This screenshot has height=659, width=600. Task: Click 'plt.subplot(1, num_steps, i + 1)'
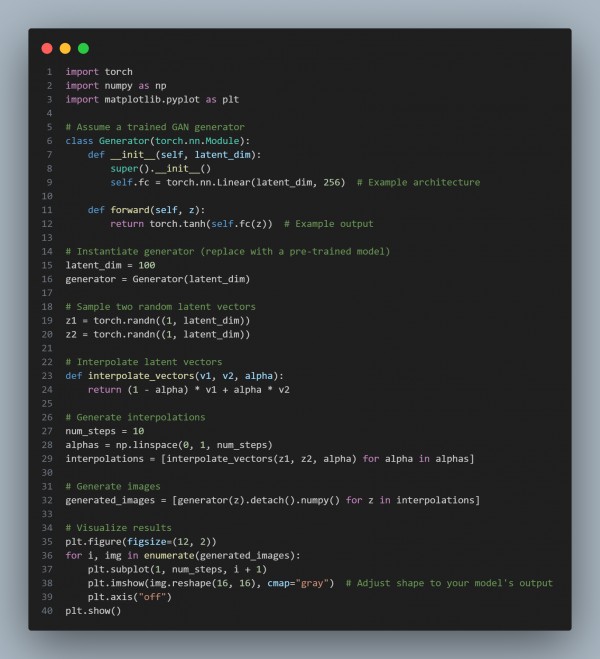coord(177,569)
